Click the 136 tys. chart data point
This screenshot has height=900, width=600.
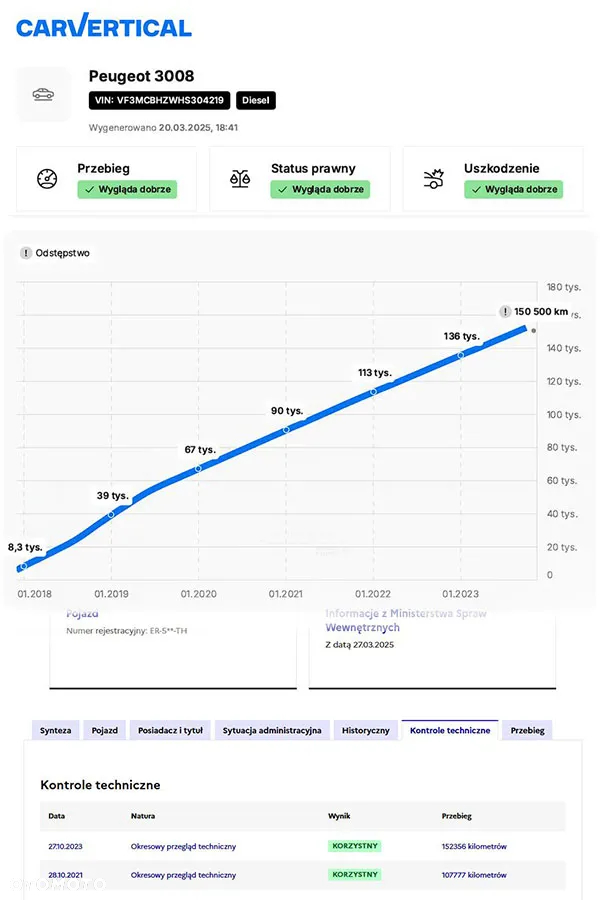click(x=460, y=356)
